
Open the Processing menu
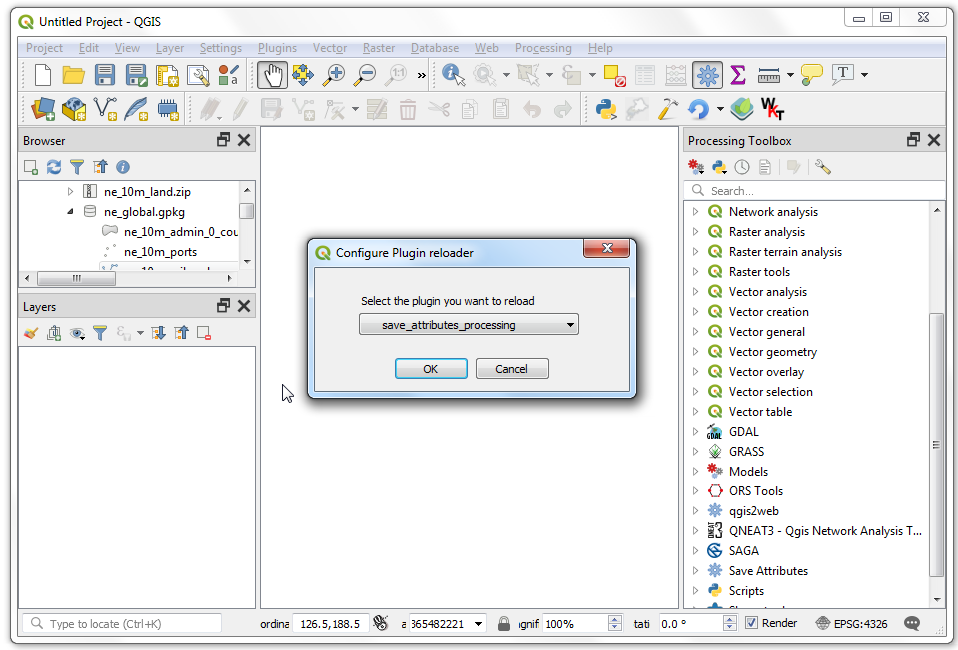click(543, 48)
